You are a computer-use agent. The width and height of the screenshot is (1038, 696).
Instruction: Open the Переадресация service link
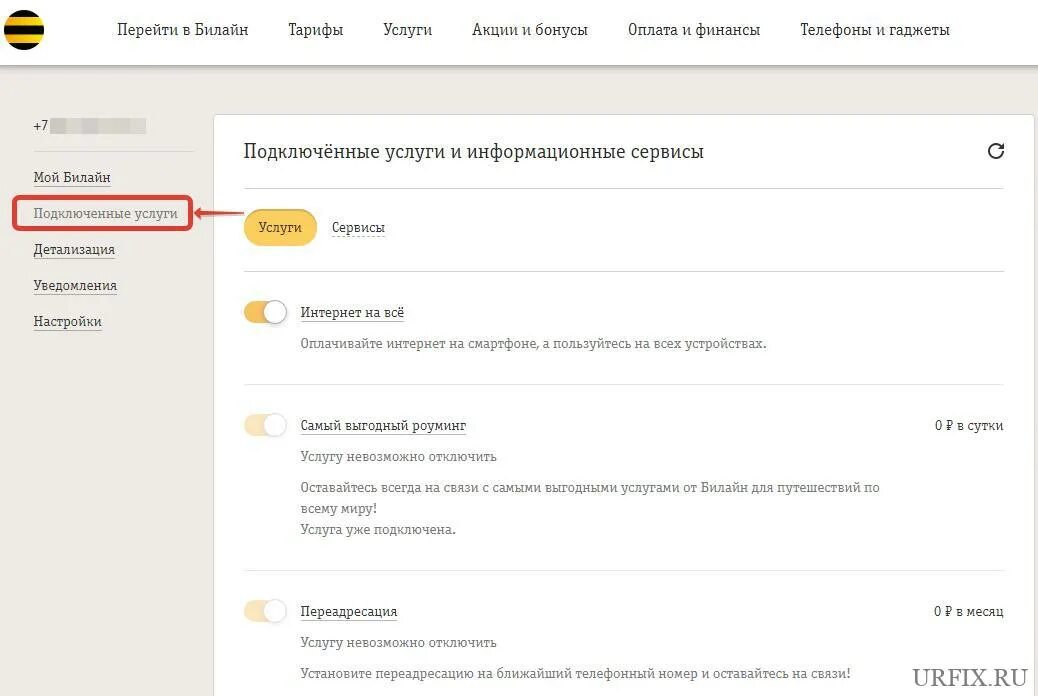(x=349, y=611)
